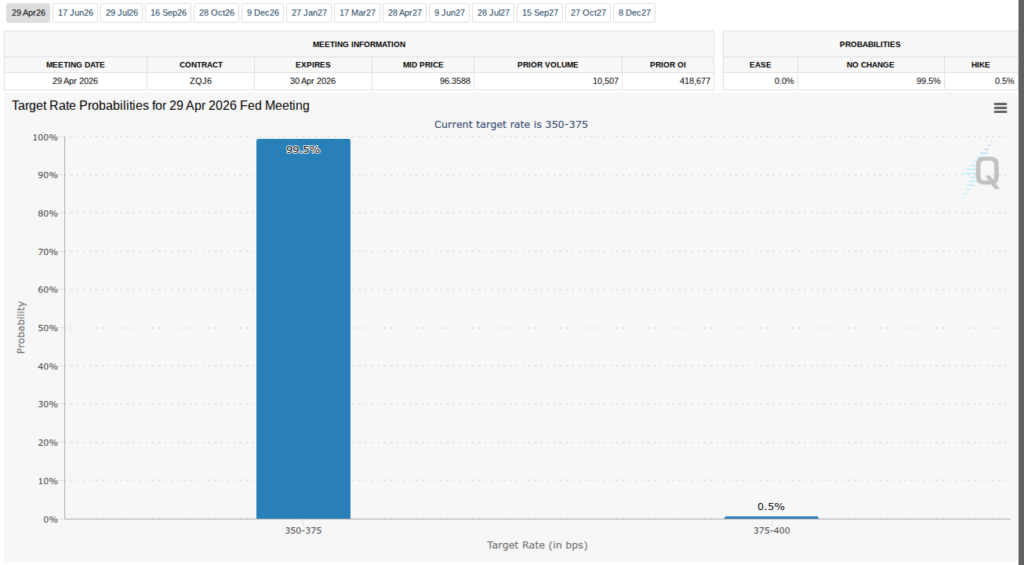Open the chart context menu hamburger icon

(x=1000, y=108)
